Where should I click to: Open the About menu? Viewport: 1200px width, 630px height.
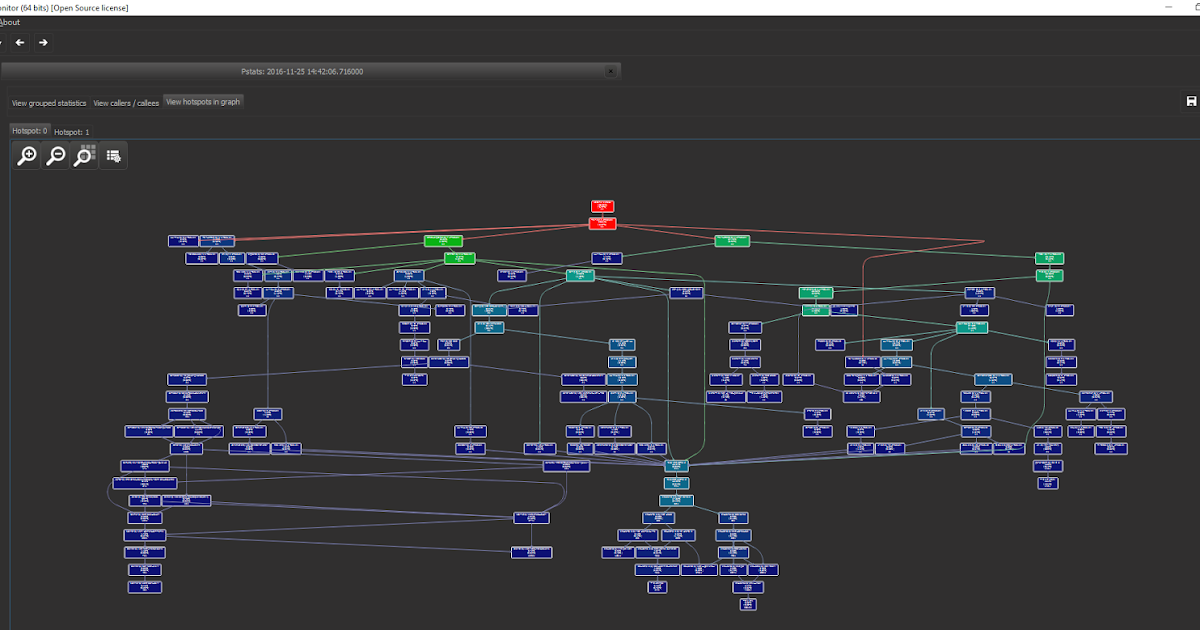coord(12,21)
